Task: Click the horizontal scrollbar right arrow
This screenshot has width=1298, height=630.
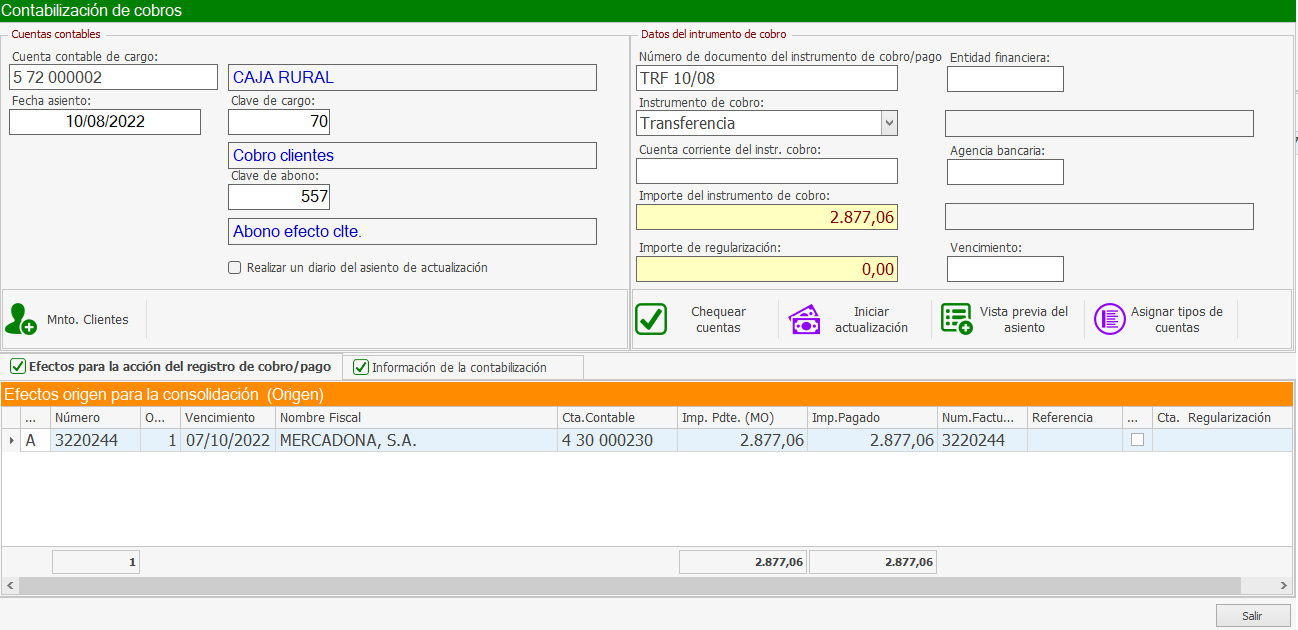Action: [x=1285, y=586]
